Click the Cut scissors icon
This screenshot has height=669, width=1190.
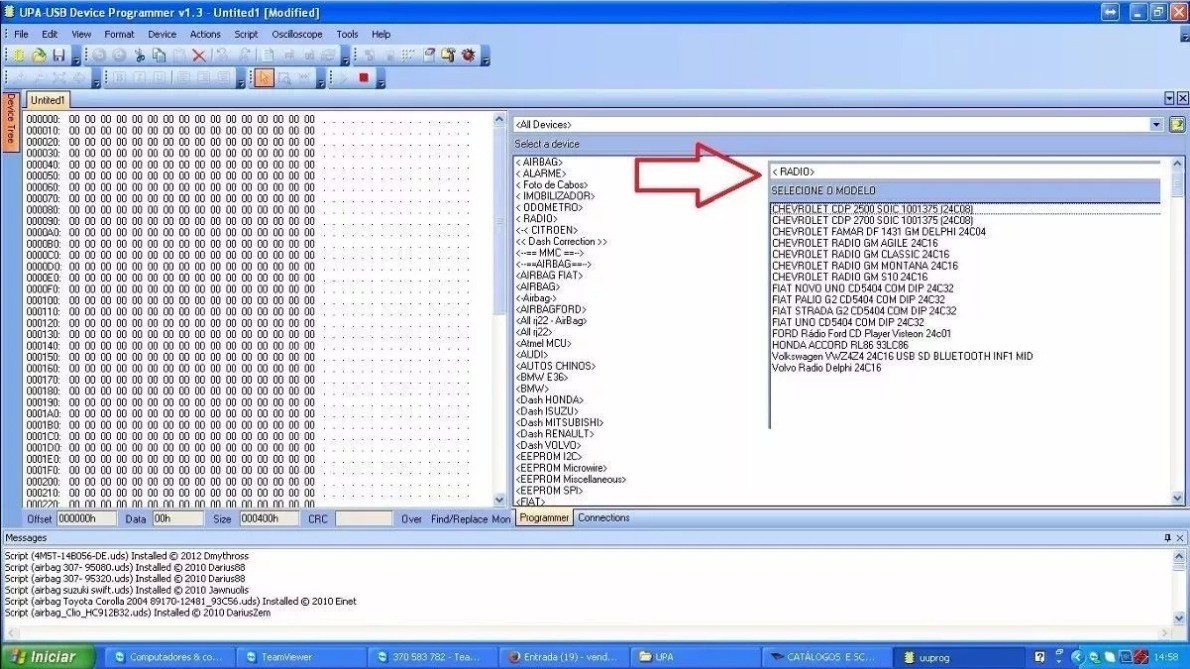(140, 55)
